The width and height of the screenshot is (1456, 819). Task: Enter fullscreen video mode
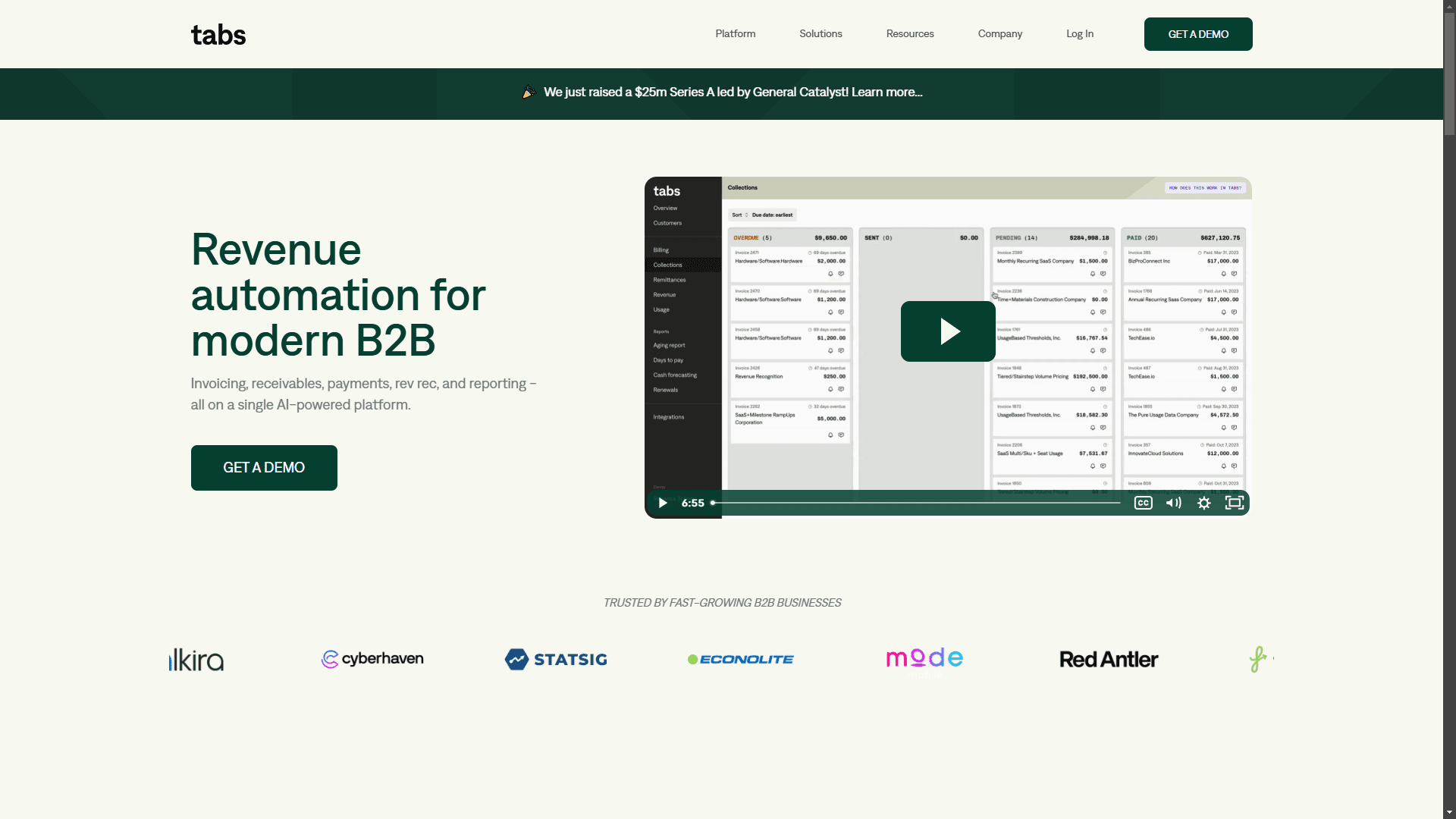(1234, 503)
